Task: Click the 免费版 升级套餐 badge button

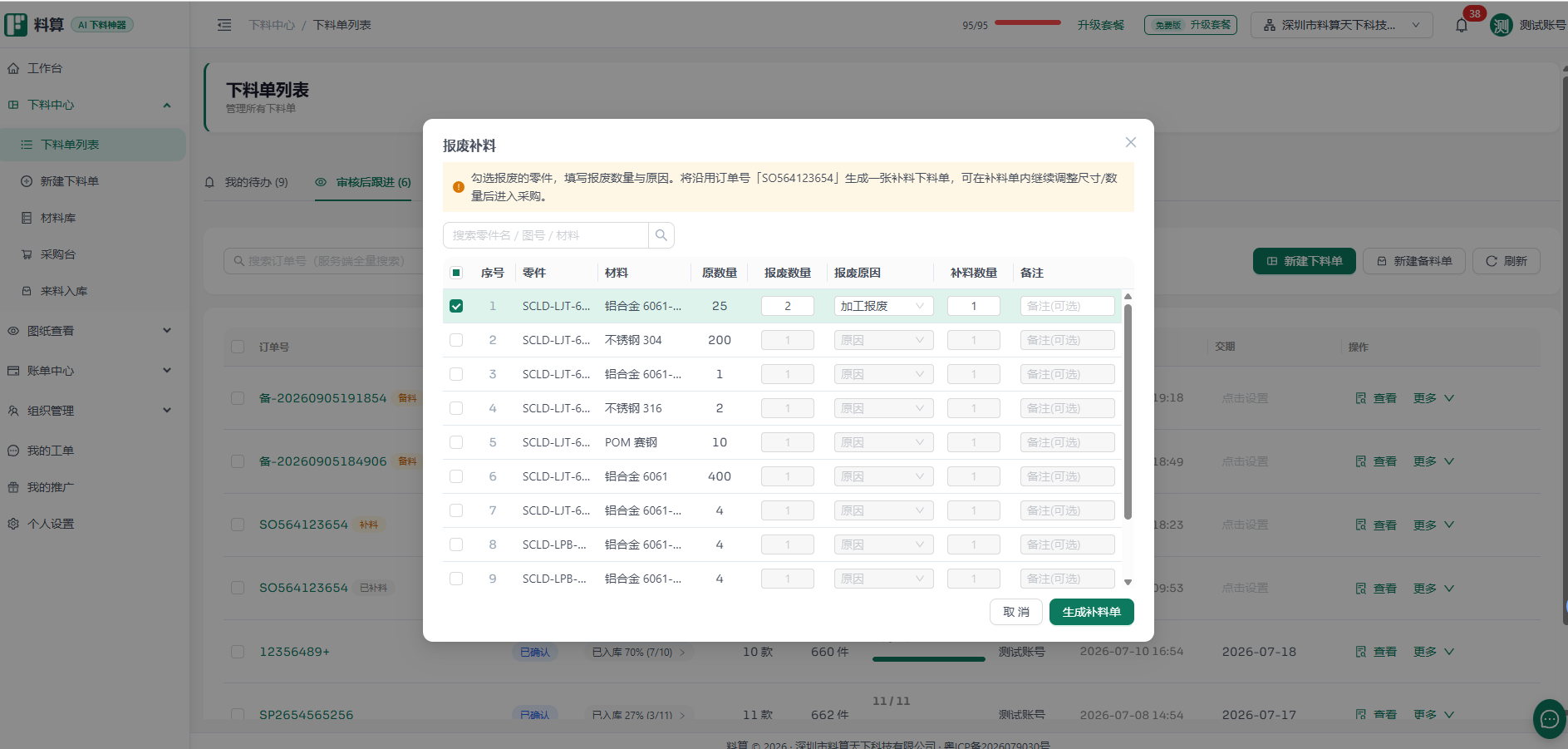Action: point(1191,25)
